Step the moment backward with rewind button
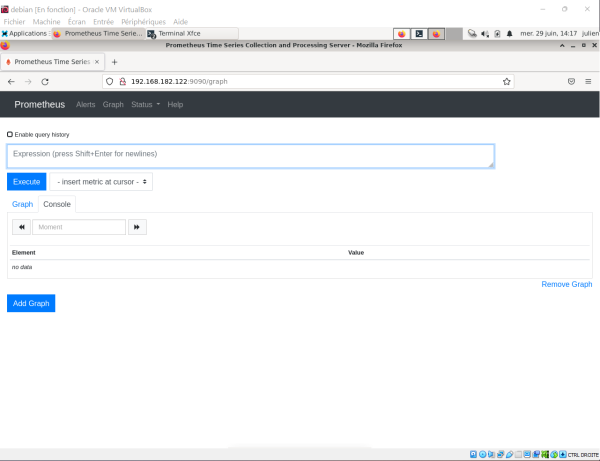 tap(21, 227)
